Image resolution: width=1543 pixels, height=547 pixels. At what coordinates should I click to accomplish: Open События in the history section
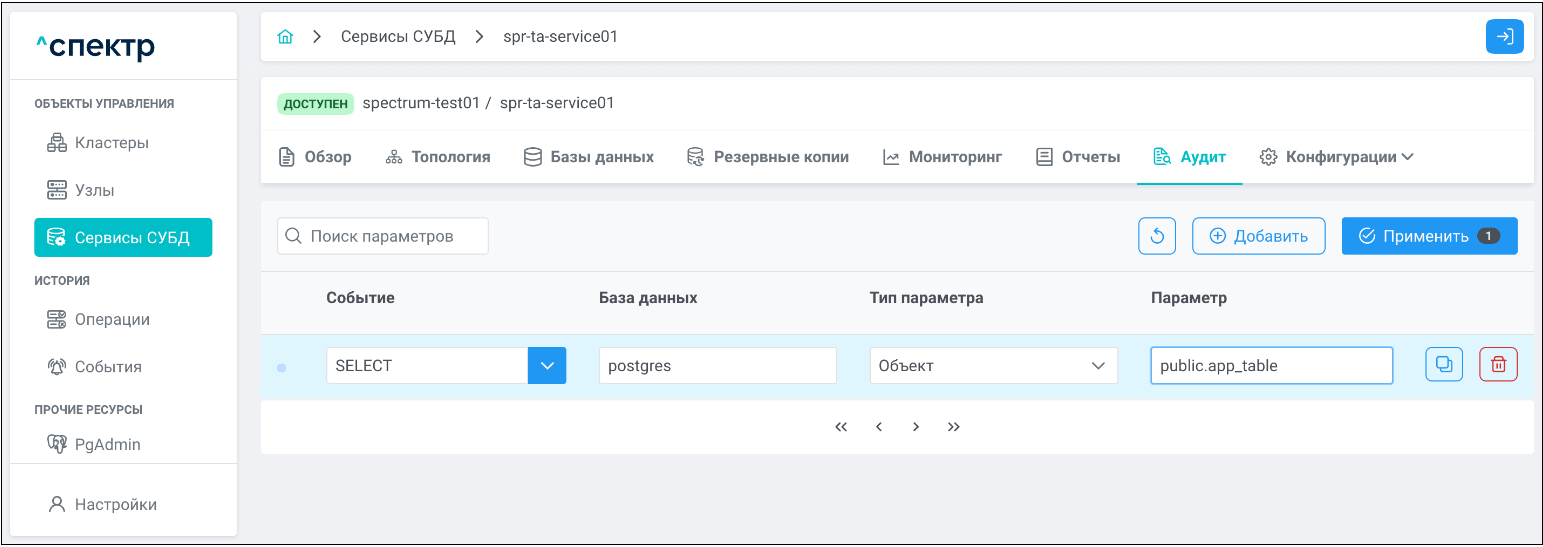[x=107, y=367]
